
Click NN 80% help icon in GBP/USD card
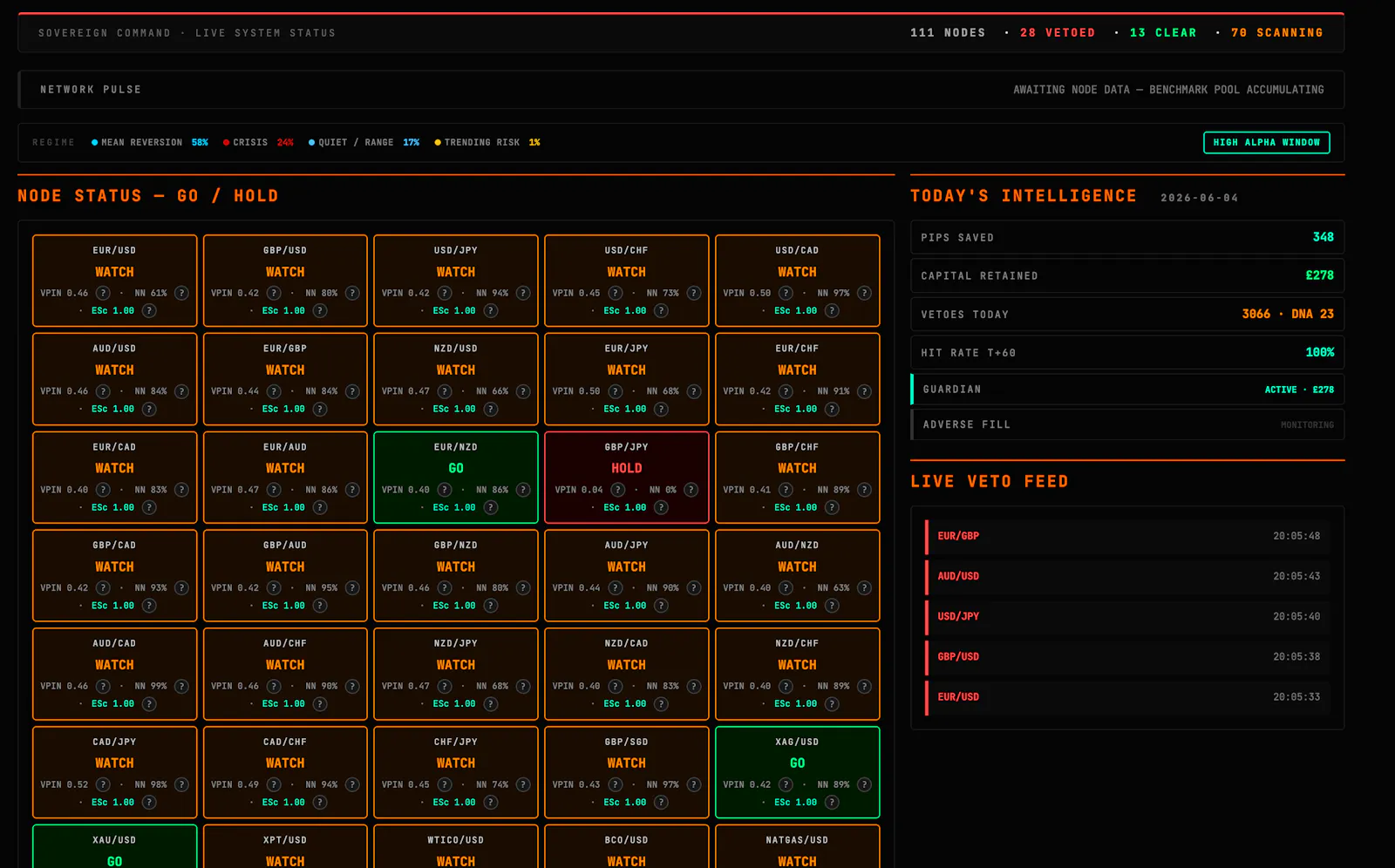[x=352, y=293]
